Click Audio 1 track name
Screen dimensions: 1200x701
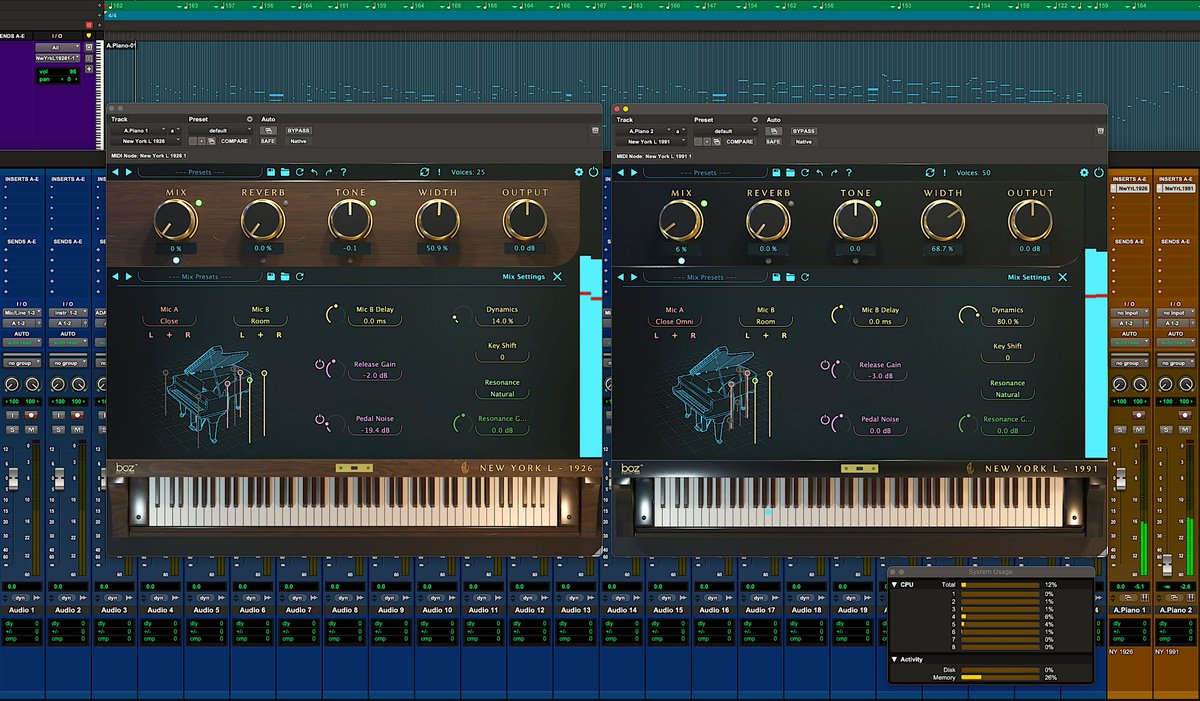point(21,609)
